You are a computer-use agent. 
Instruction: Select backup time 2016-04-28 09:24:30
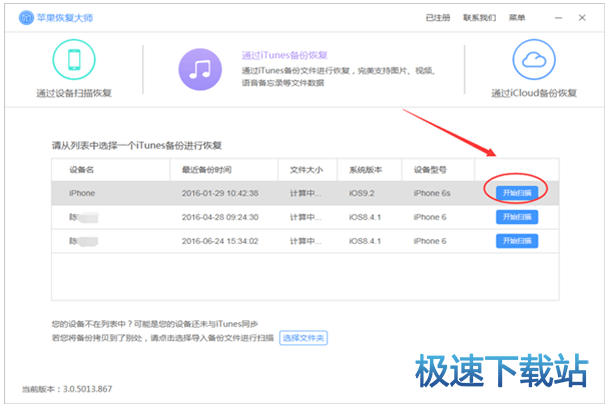220,217
